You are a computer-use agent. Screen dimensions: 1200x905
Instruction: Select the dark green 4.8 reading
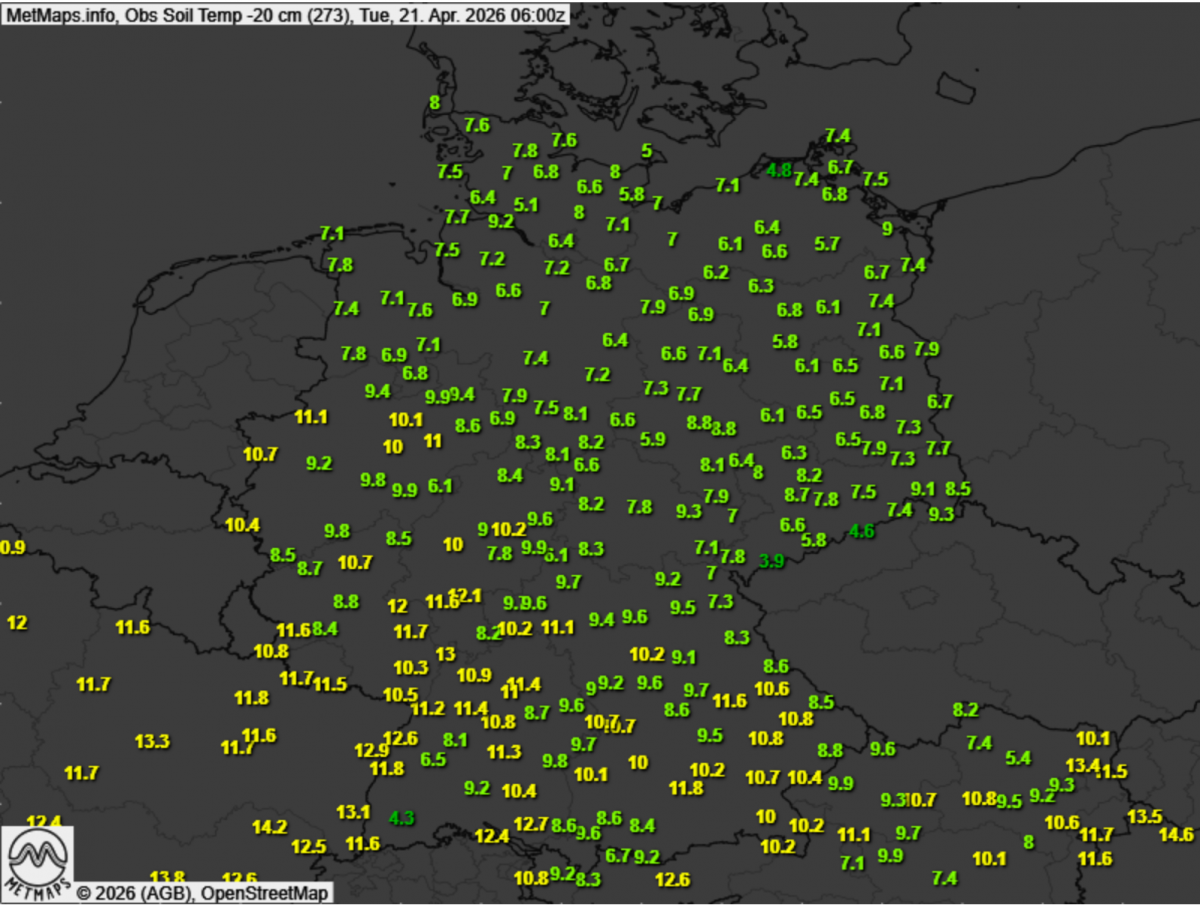[779, 170]
